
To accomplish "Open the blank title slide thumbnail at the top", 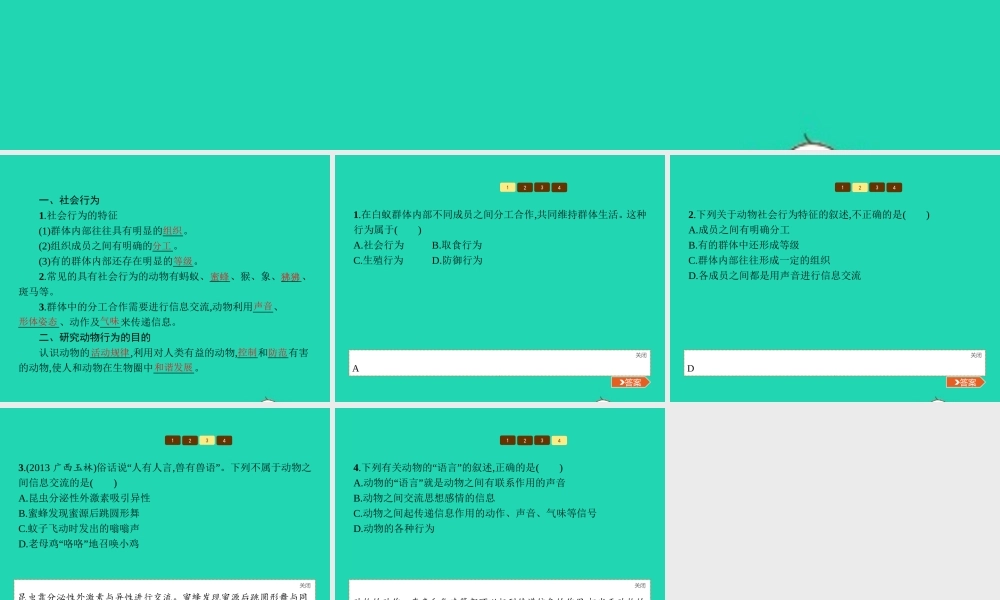I will click(500, 75).
